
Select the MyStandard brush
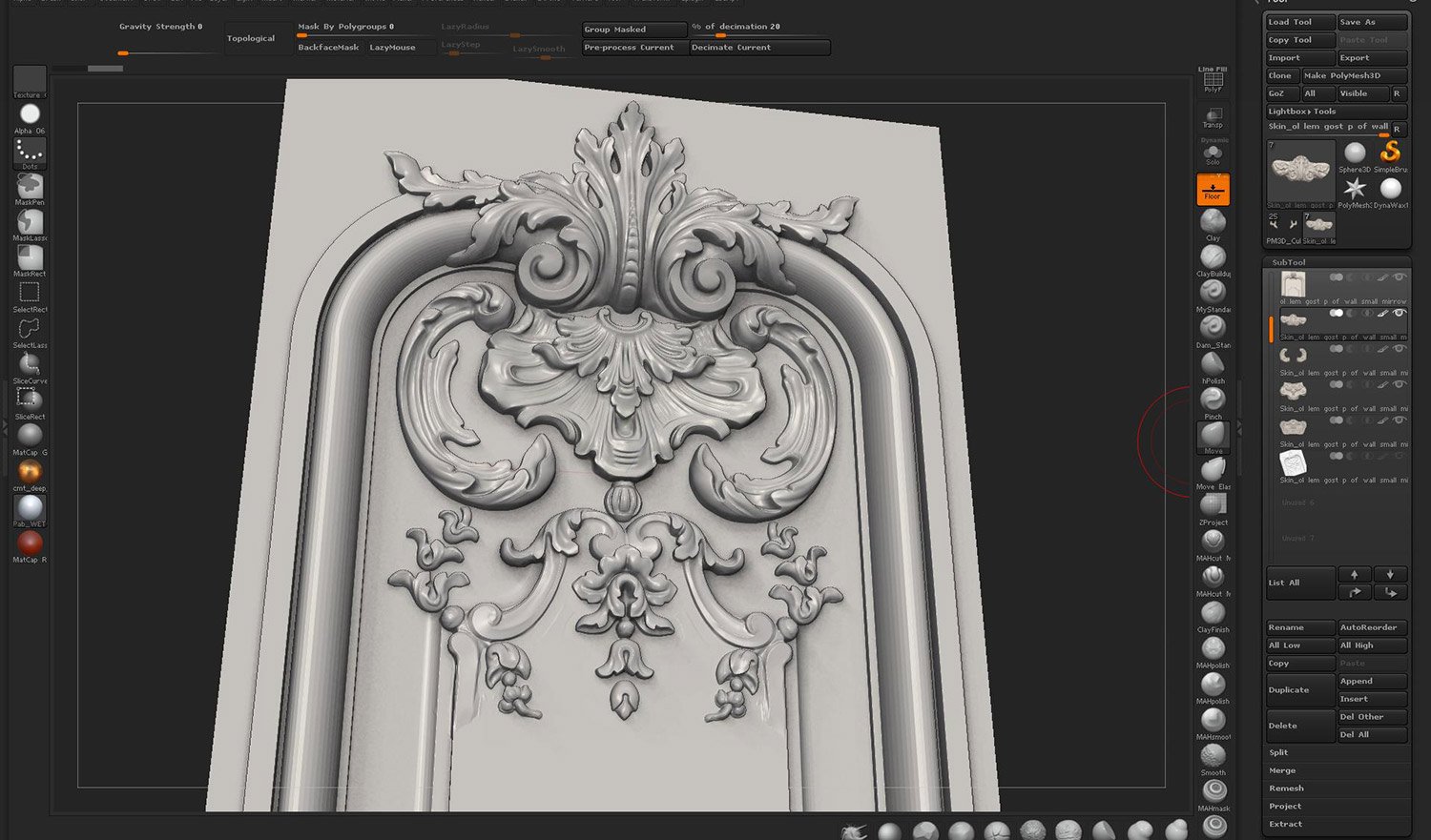point(1213,296)
